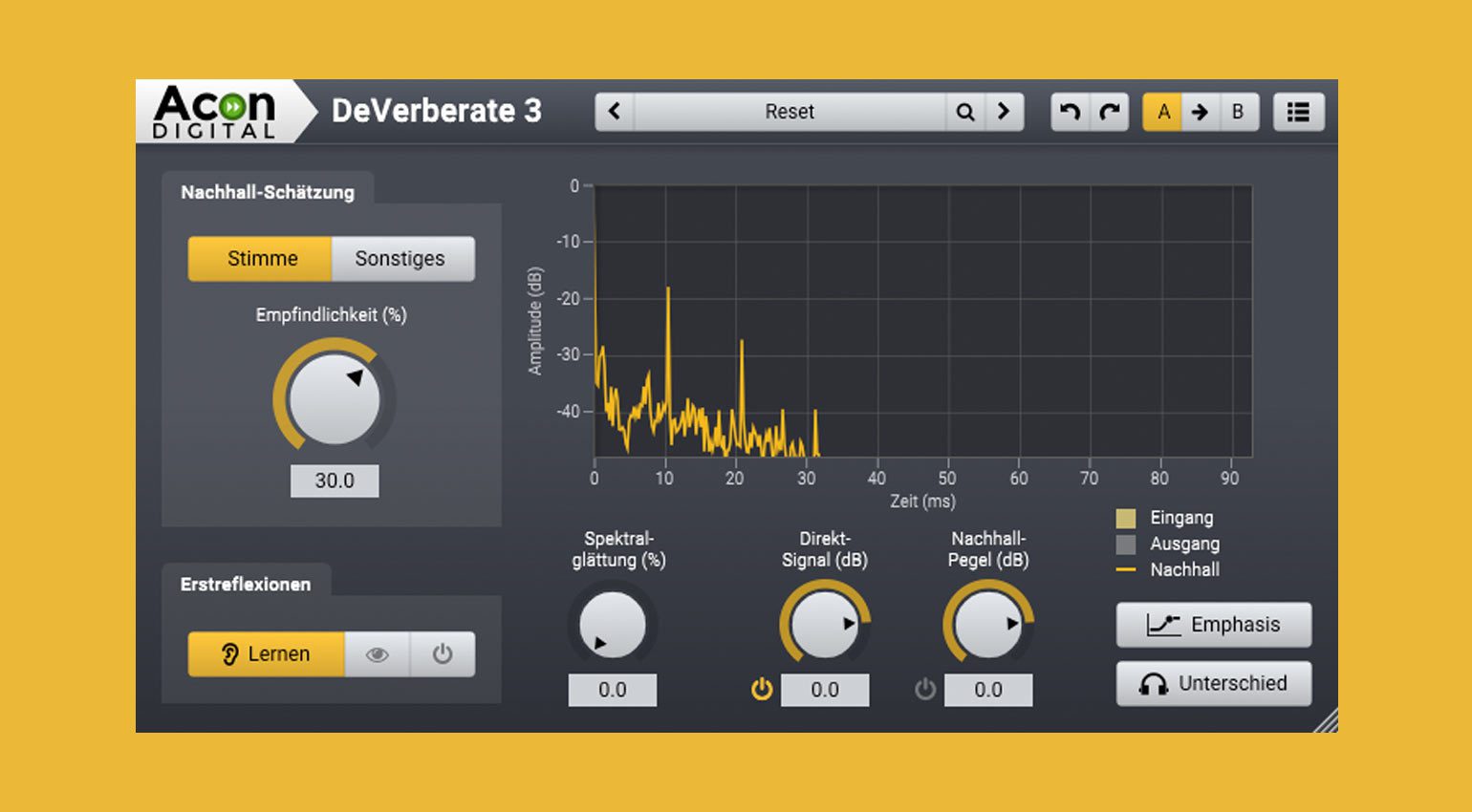Open the Reset preset name field
The image size is (1472, 812).
click(x=790, y=112)
